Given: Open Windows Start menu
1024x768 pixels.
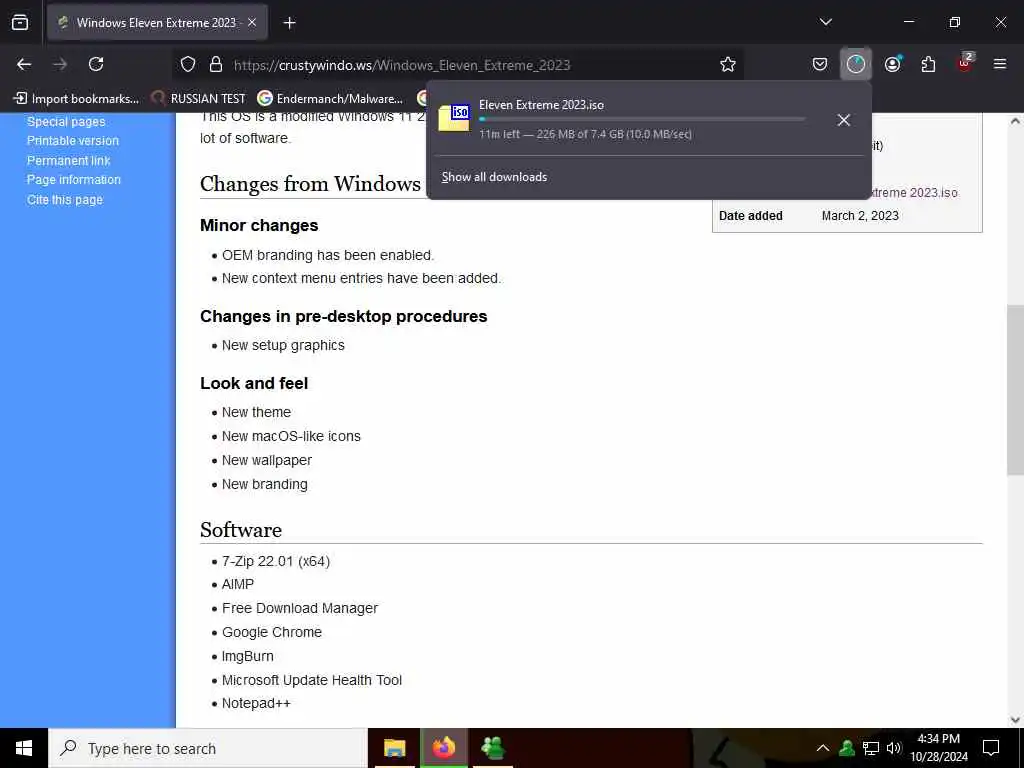Looking at the screenshot, I should [x=24, y=748].
